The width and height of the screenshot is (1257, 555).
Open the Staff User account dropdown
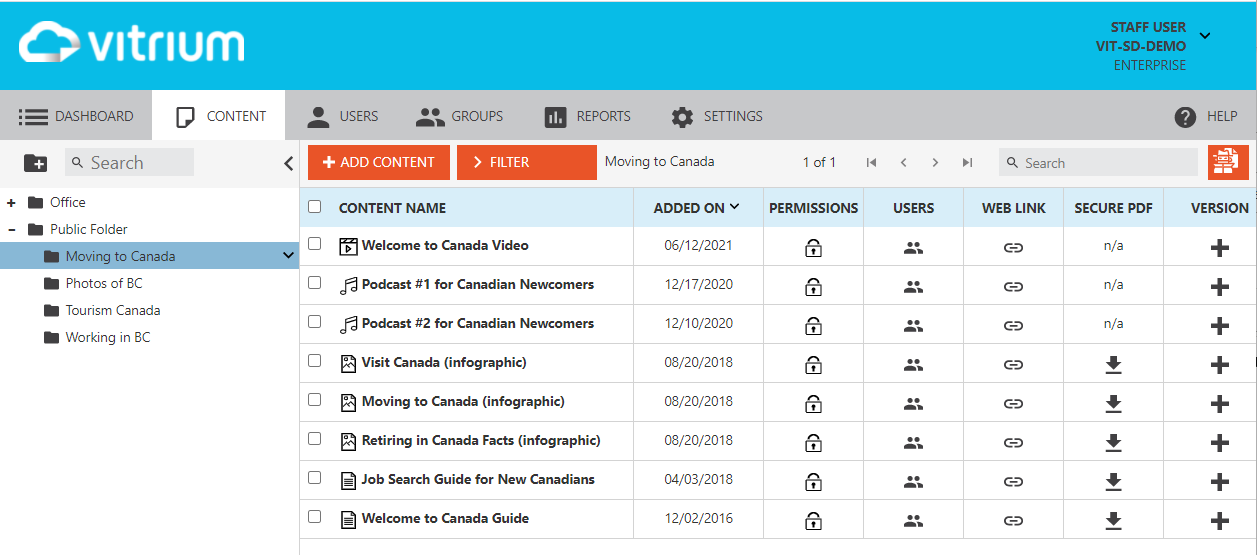click(1204, 36)
